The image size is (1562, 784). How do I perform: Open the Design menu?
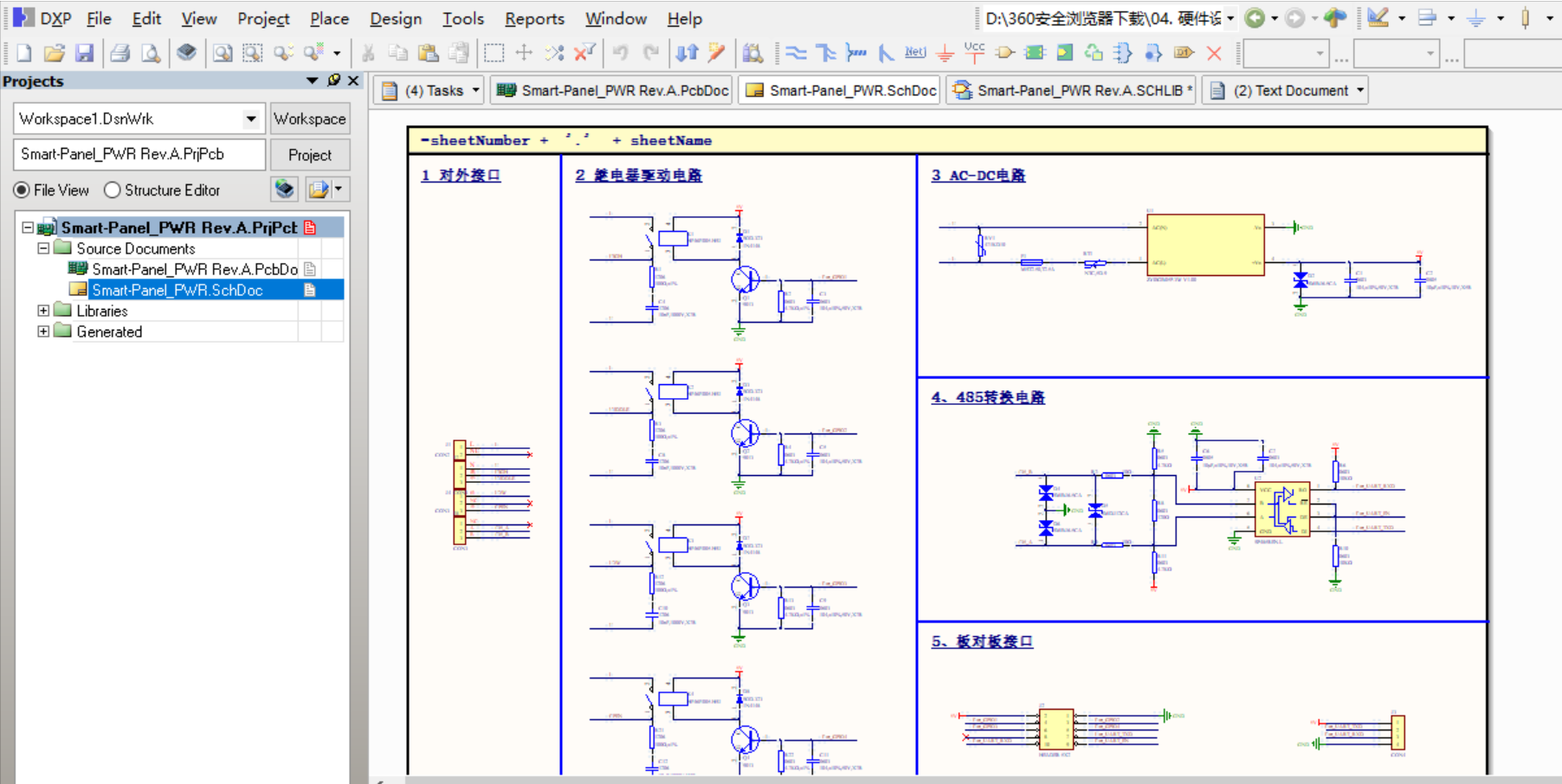click(396, 18)
